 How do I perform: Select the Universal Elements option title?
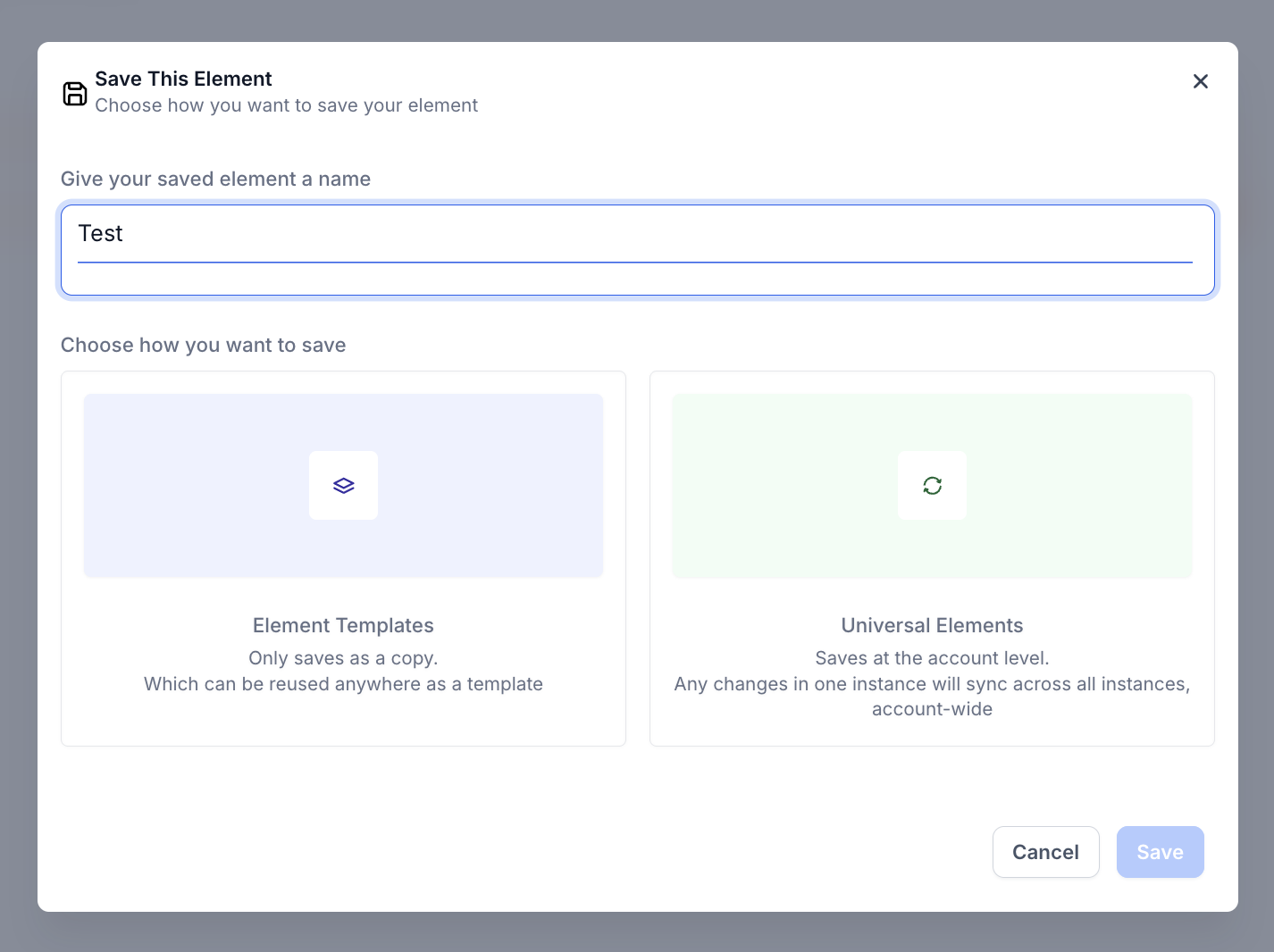click(932, 625)
